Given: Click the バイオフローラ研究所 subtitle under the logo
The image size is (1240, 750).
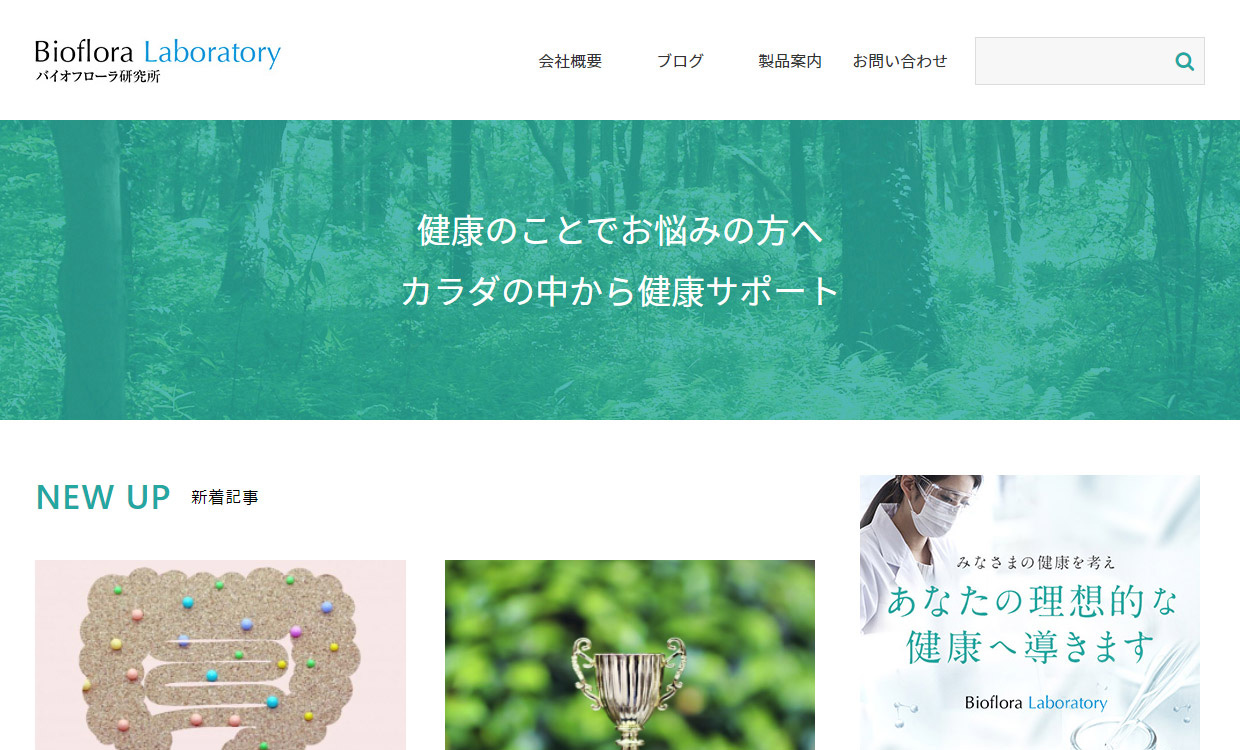Looking at the screenshot, I should pyautogui.click(x=98, y=76).
